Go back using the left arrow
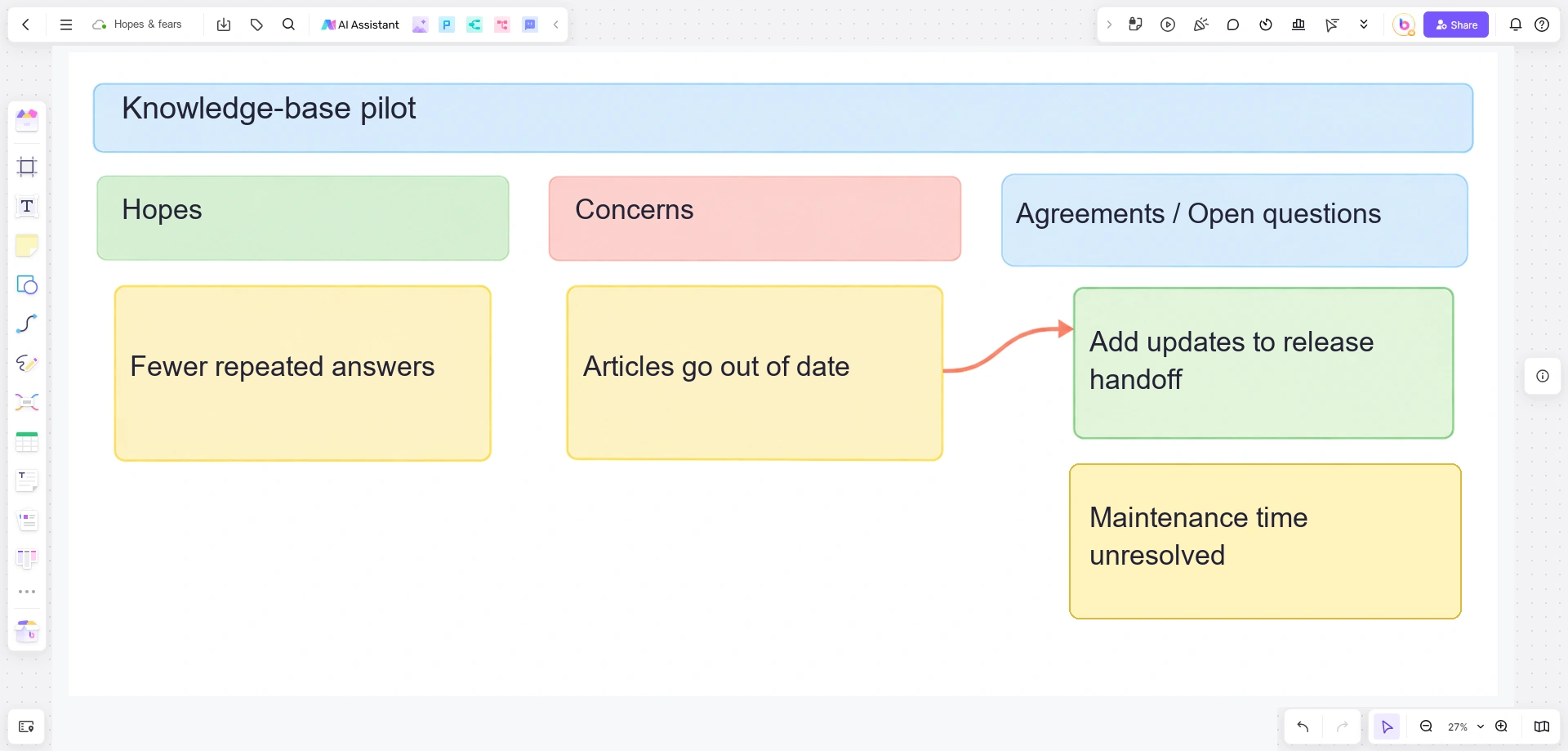Viewport: 1568px width, 751px height. (26, 25)
